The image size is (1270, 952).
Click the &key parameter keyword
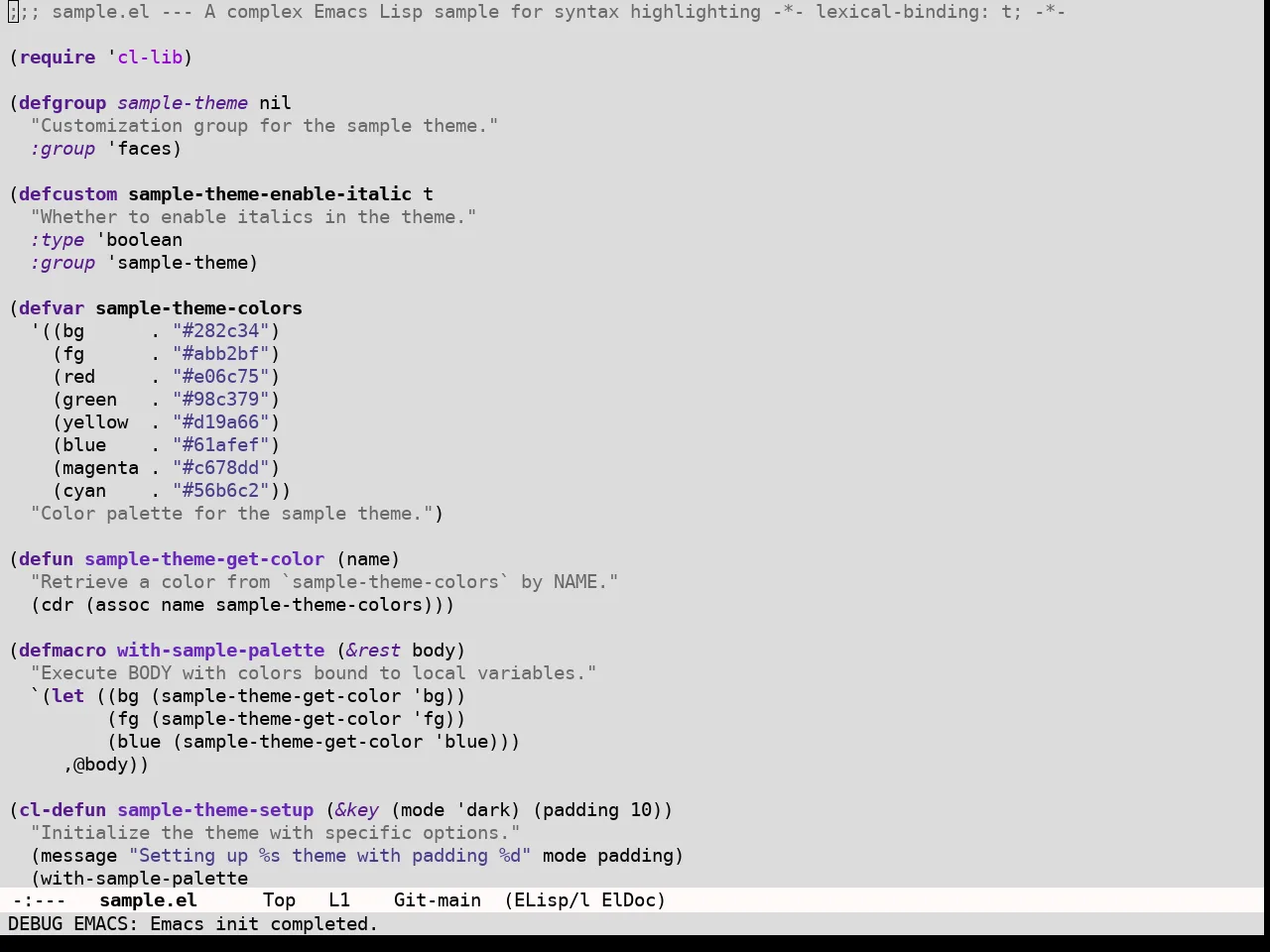click(x=357, y=810)
